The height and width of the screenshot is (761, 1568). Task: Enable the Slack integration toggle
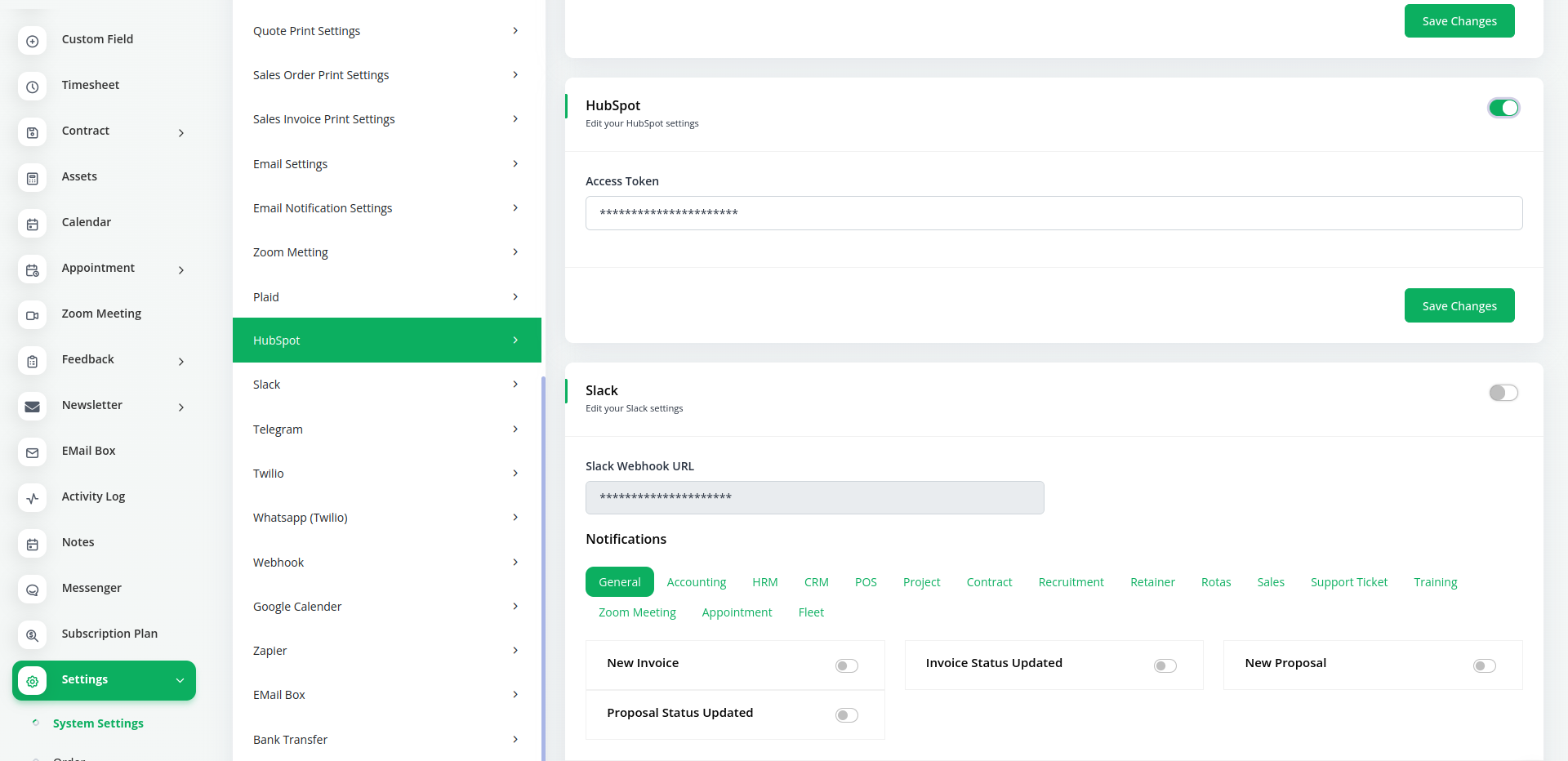click(1503, 393)
